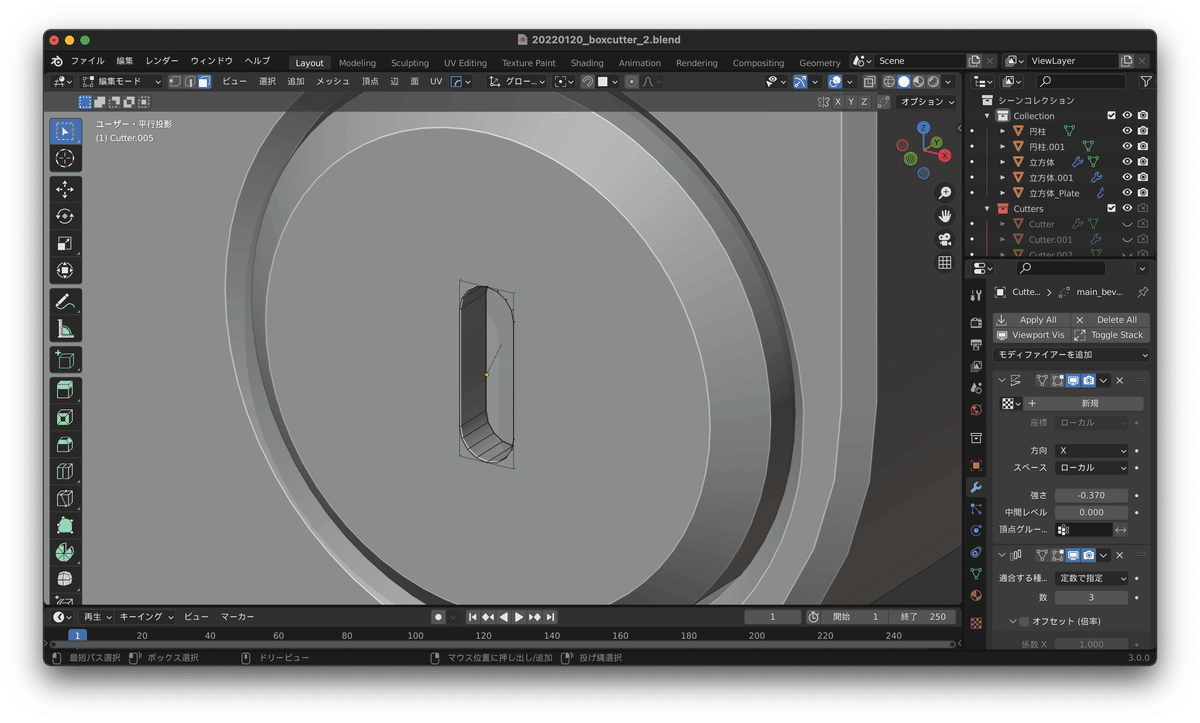Activate the Add Cube tool
Image resolution: width=1200 pixels, height=723 pixels.
pos(65,359)
